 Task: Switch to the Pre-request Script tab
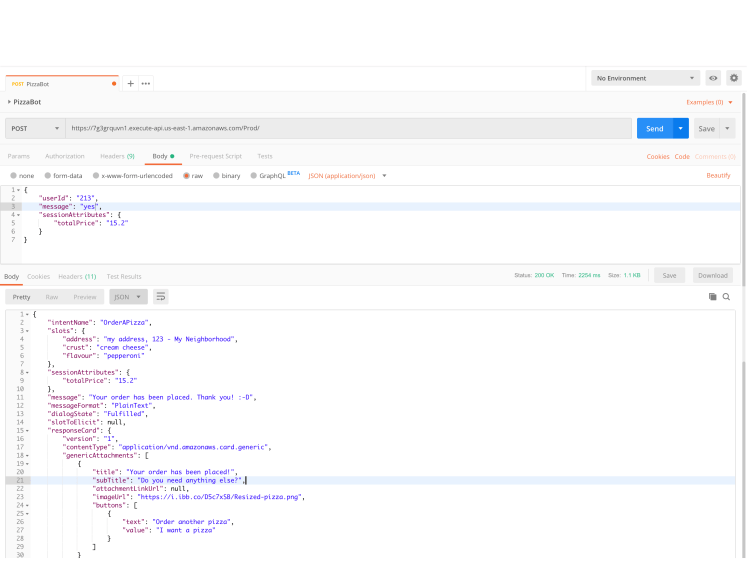(x=215, y=156)
